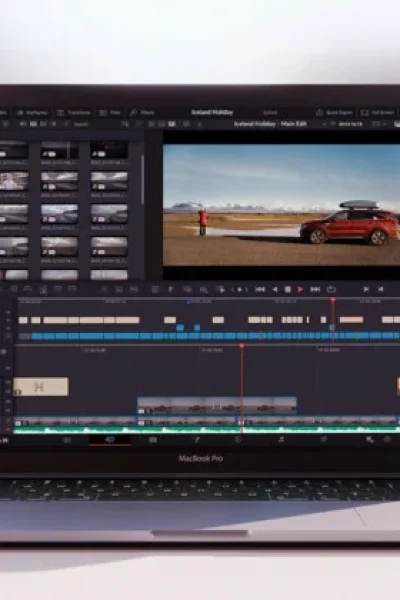Start playback with the red Play button
Screen dimensions: 400x600
click(x=300, y=289)
